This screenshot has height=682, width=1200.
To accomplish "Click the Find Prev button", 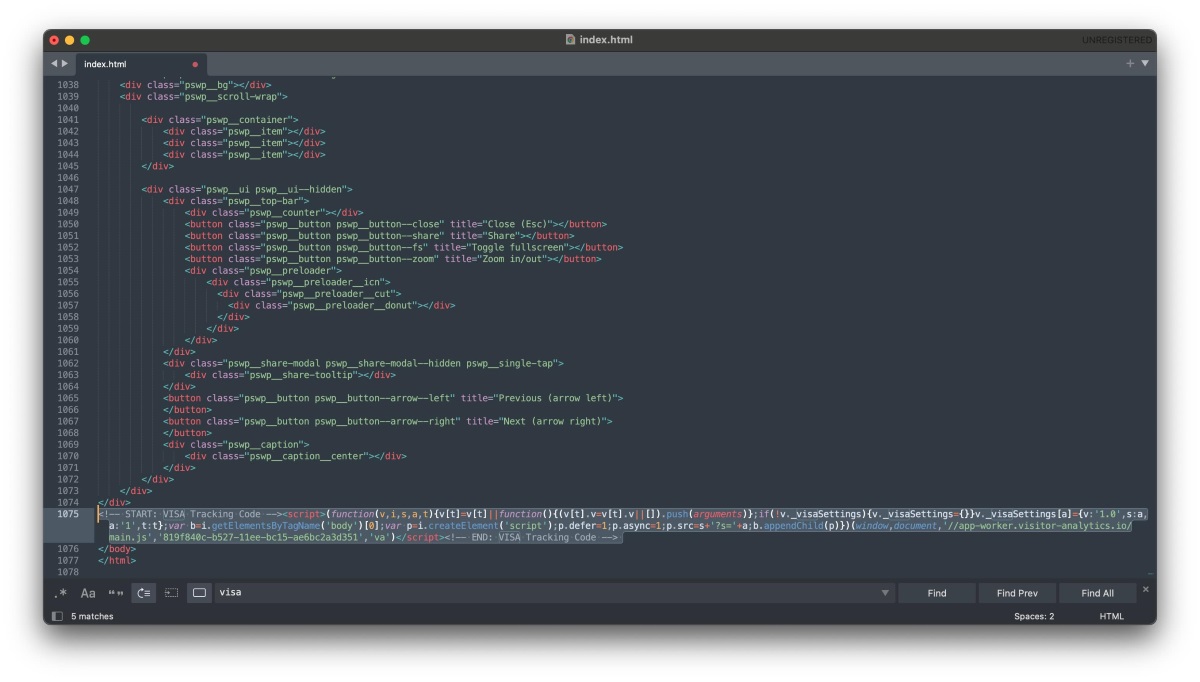I will pos(1017,593).
